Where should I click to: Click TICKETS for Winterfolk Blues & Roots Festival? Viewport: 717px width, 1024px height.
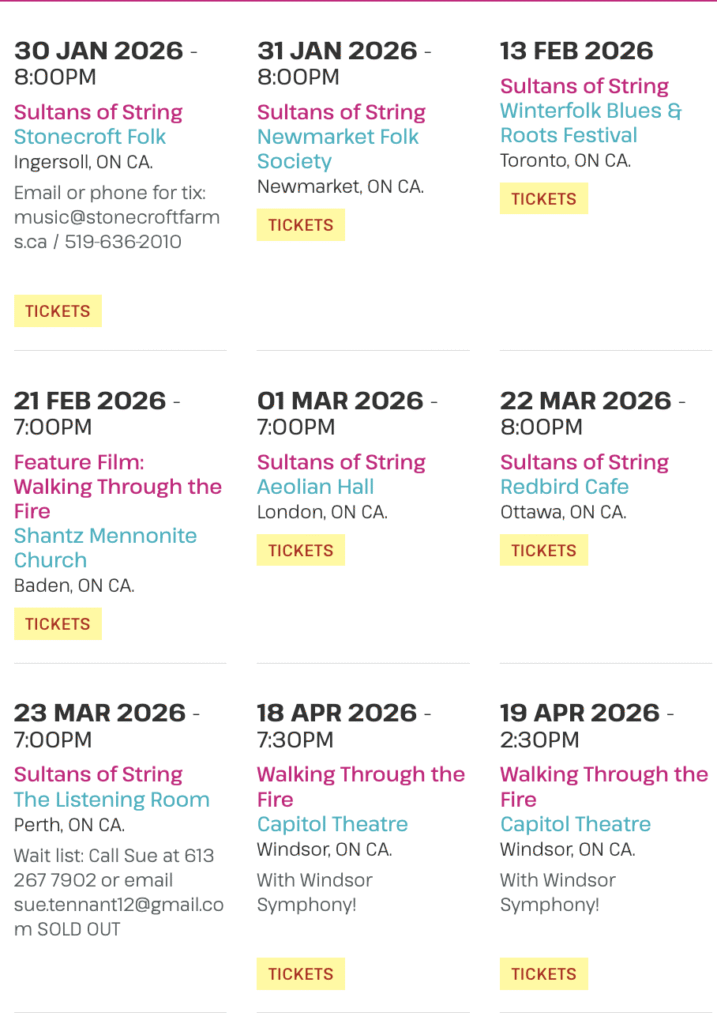coord(543,199)
